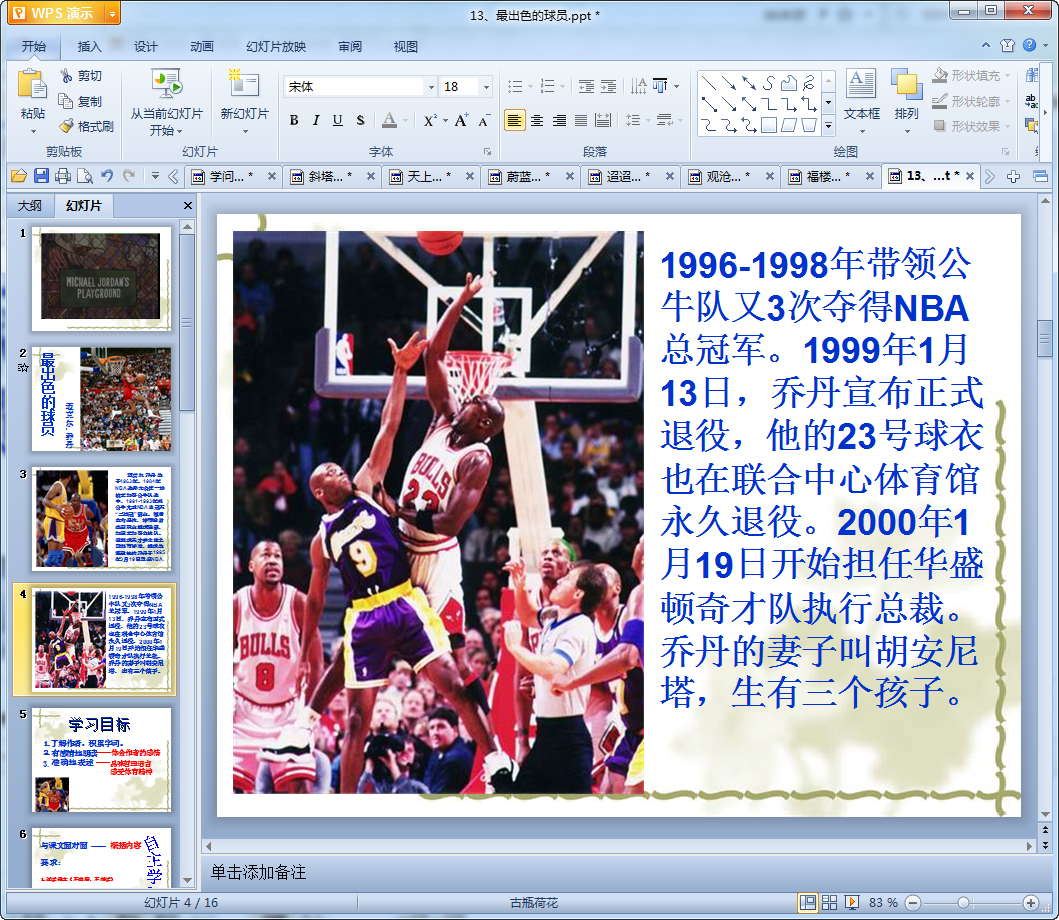1059x920 pixels.
Task: Click the font color A swatch
Action: click(390, 120)
